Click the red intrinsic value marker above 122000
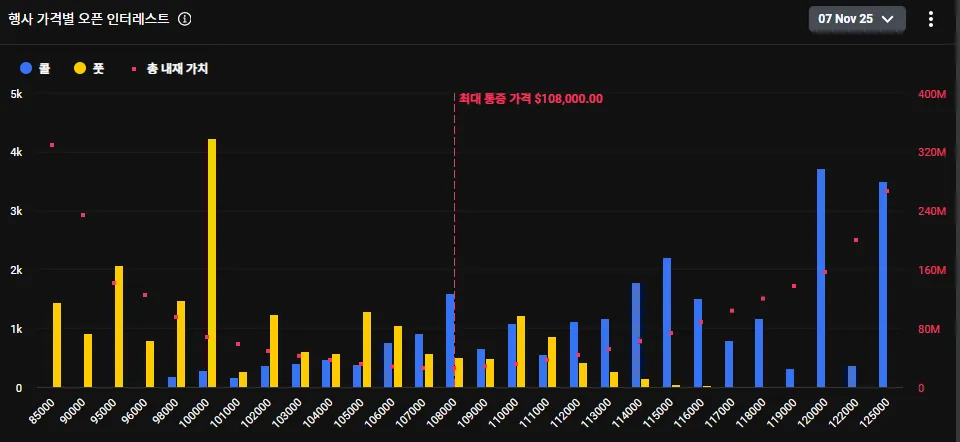This screenshot has width=960, height=442. tap(856, 240)
